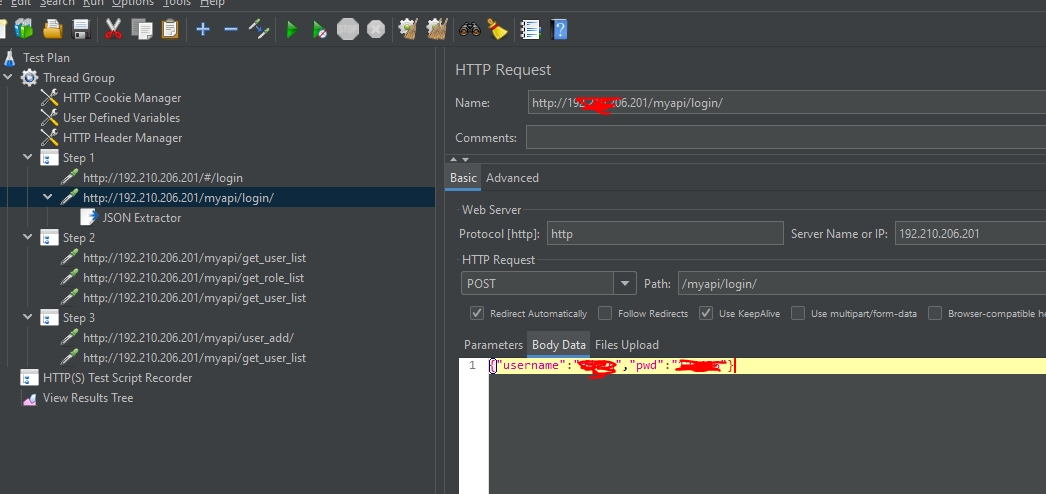
Task: Open the POST method dropdown
Action: coord(624,283)
